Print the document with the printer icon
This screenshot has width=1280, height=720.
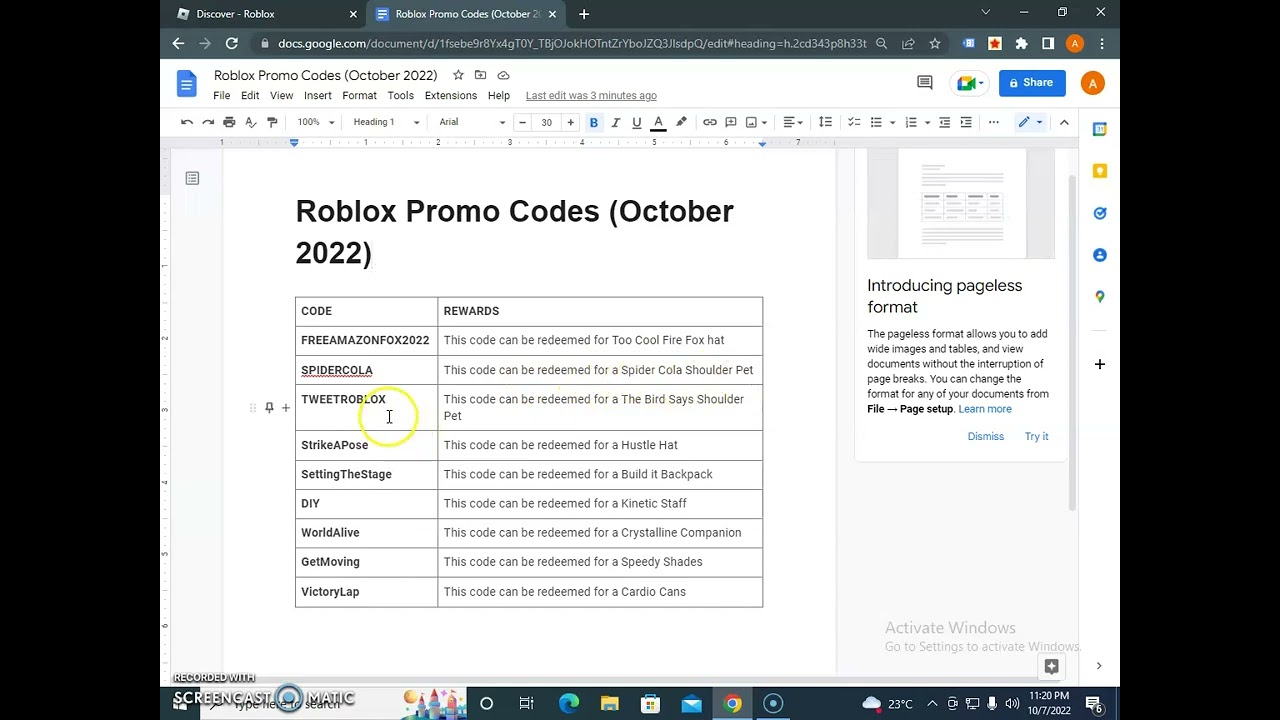[x=229, y=122]
